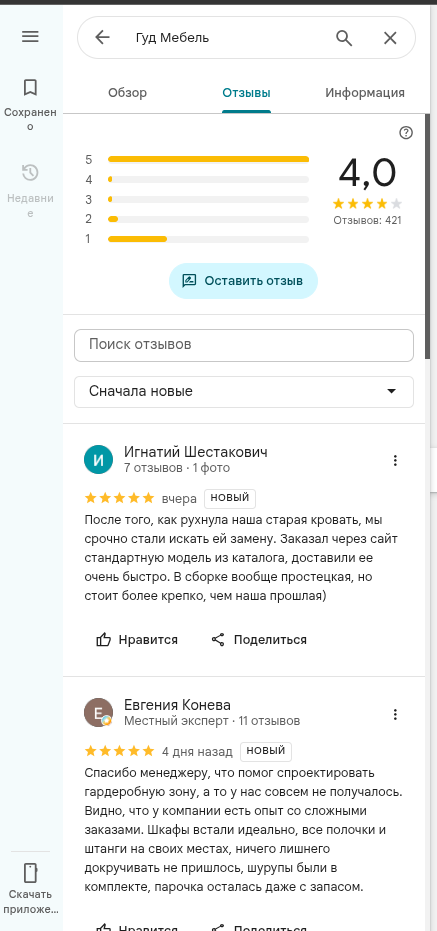Click 'Местный эксперт · 11 отзывов' text

(x=211, y=721)
